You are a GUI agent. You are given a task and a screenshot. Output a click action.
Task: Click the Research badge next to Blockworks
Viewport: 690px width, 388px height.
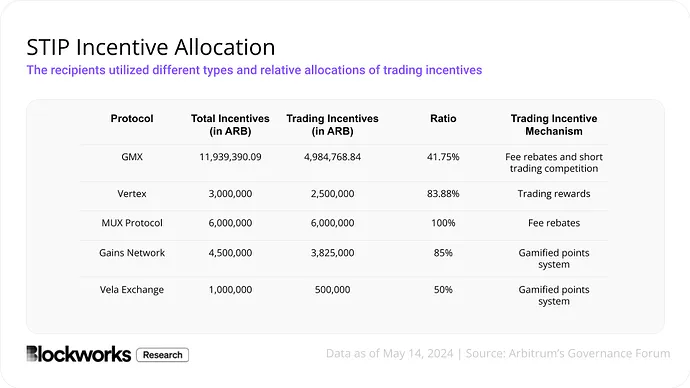coord(162,355)
